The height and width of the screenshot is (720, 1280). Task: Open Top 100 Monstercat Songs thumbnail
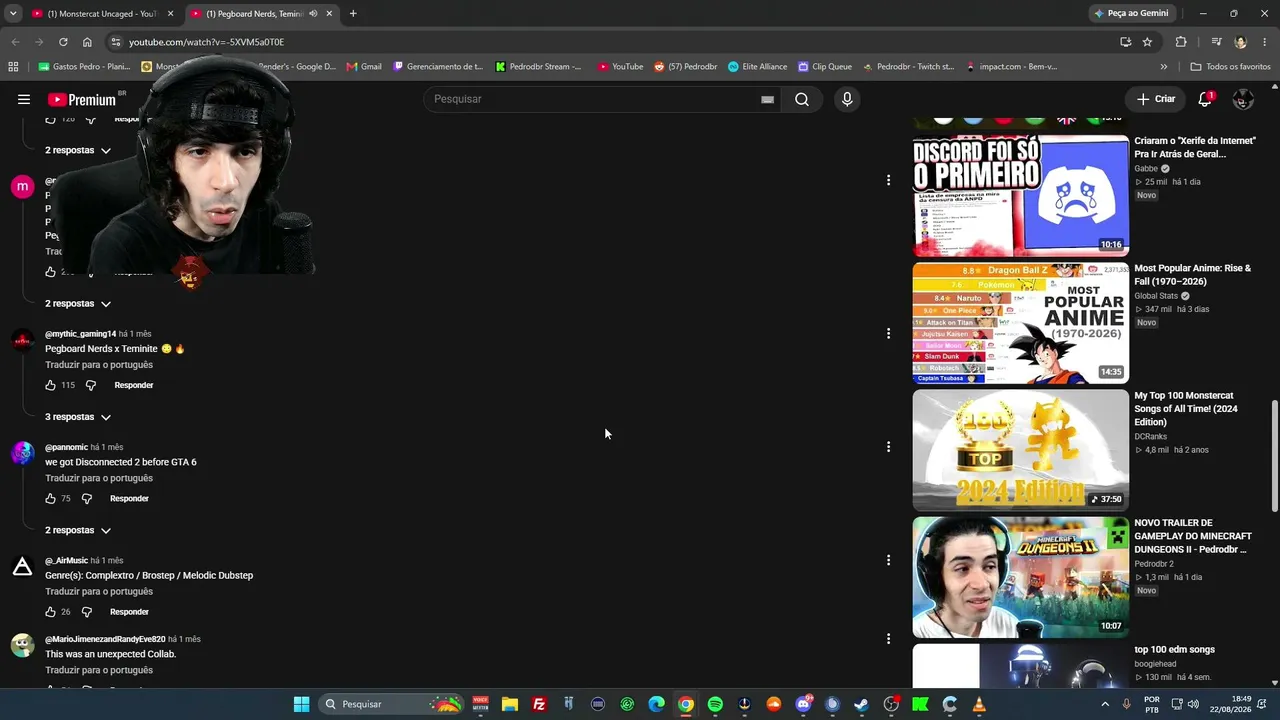[x=1021, y=450]
